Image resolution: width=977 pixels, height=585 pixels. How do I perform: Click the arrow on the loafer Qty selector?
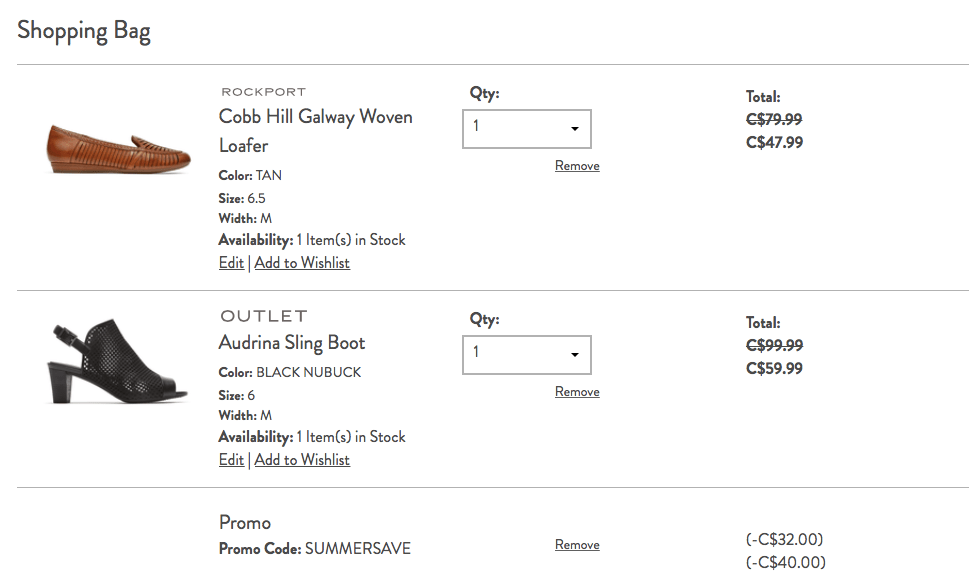click(574, 129)
